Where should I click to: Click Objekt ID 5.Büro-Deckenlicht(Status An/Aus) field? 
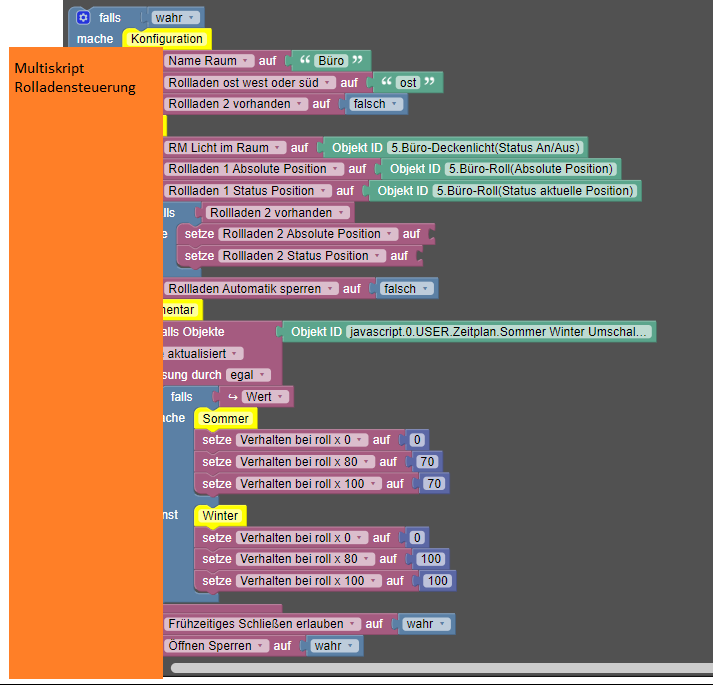(485, 147)
